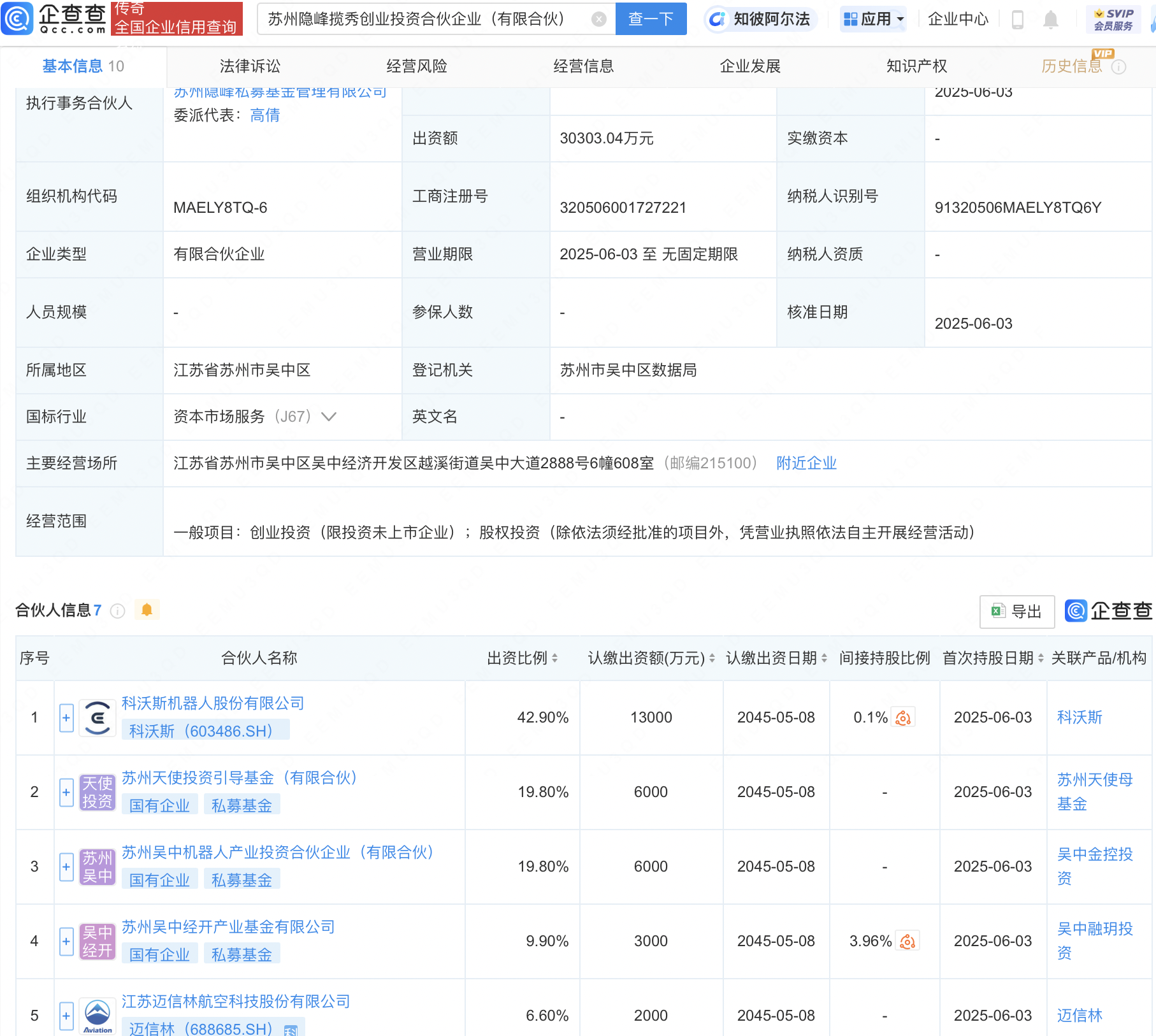Expand row for 苏州吴中机器人产业投资
The width and height of the screenshot is (1156, 1036).
(66, 867)
